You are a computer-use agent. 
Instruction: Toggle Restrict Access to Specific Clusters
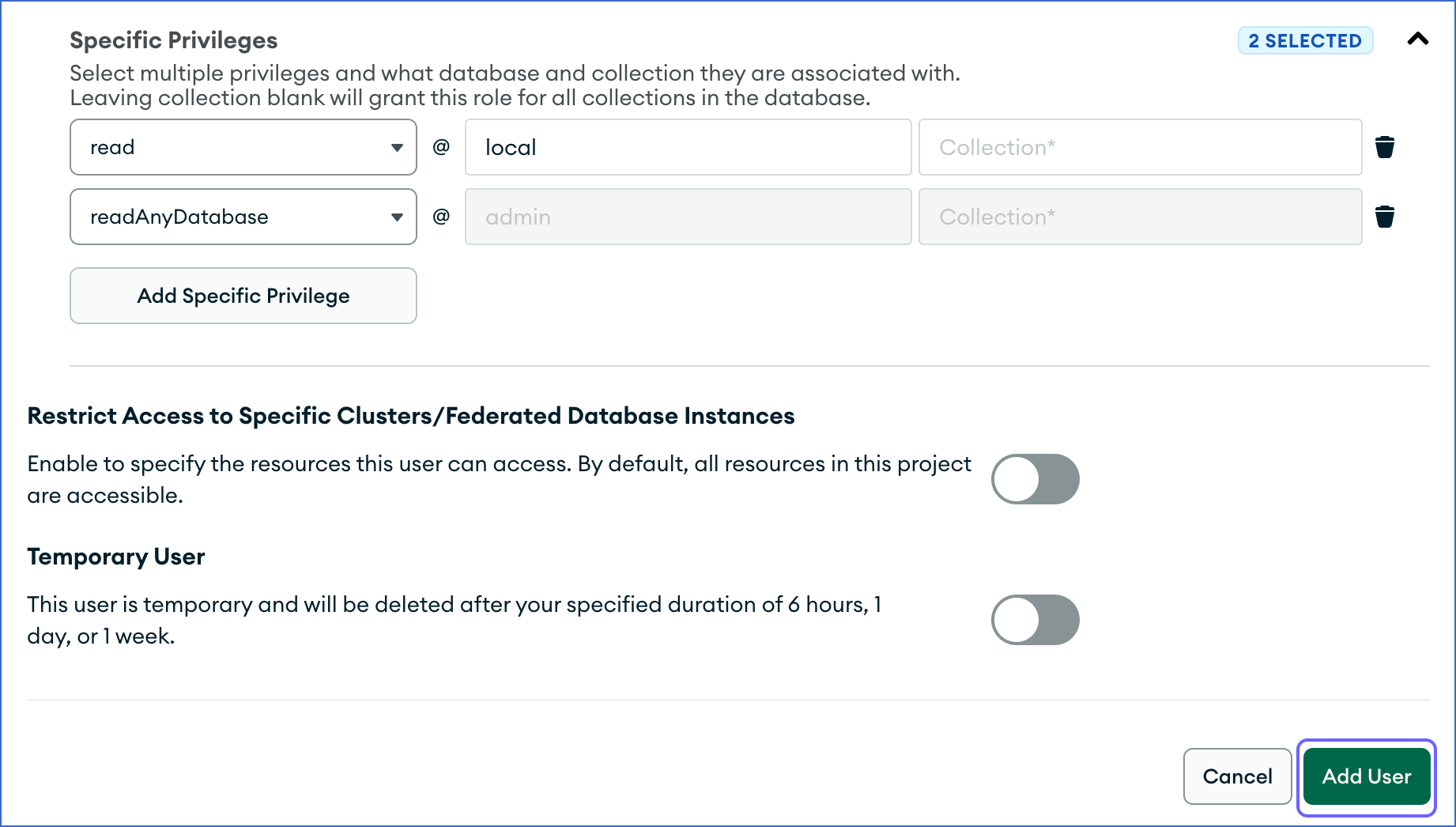(x=1035, y=479)
